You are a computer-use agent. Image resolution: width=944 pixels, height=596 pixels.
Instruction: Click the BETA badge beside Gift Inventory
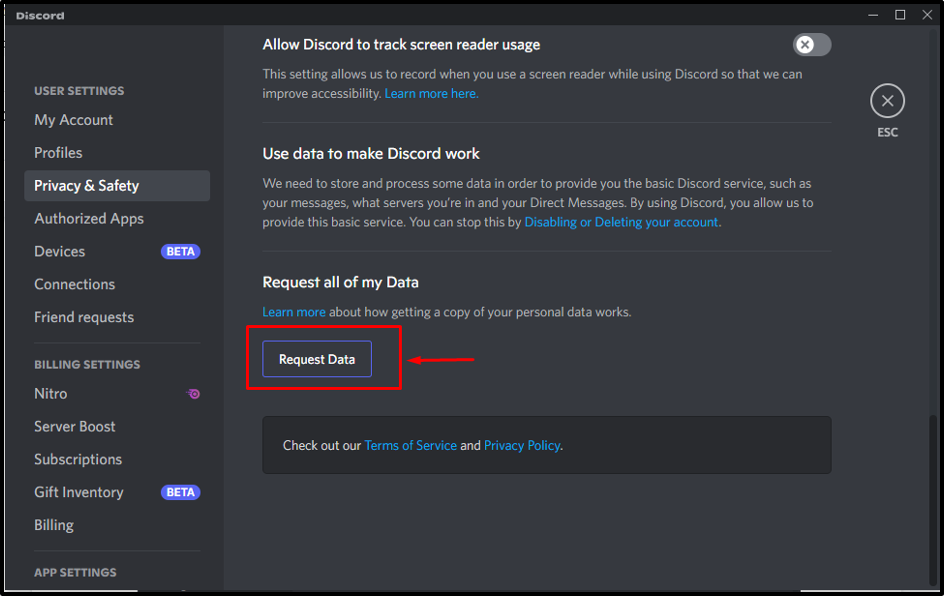[180, 493]
